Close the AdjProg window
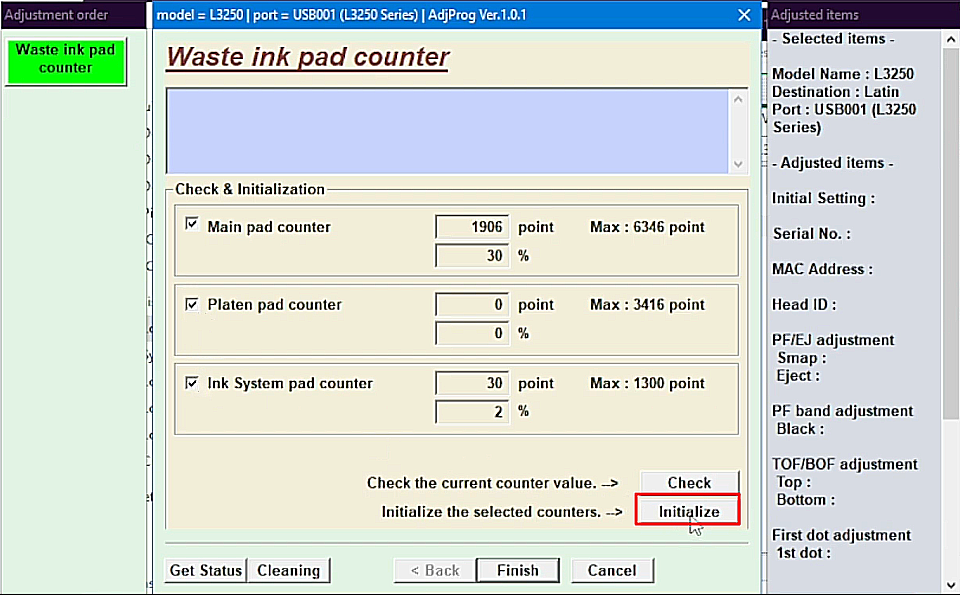This screenshot has height=595, width=960. 744,15
